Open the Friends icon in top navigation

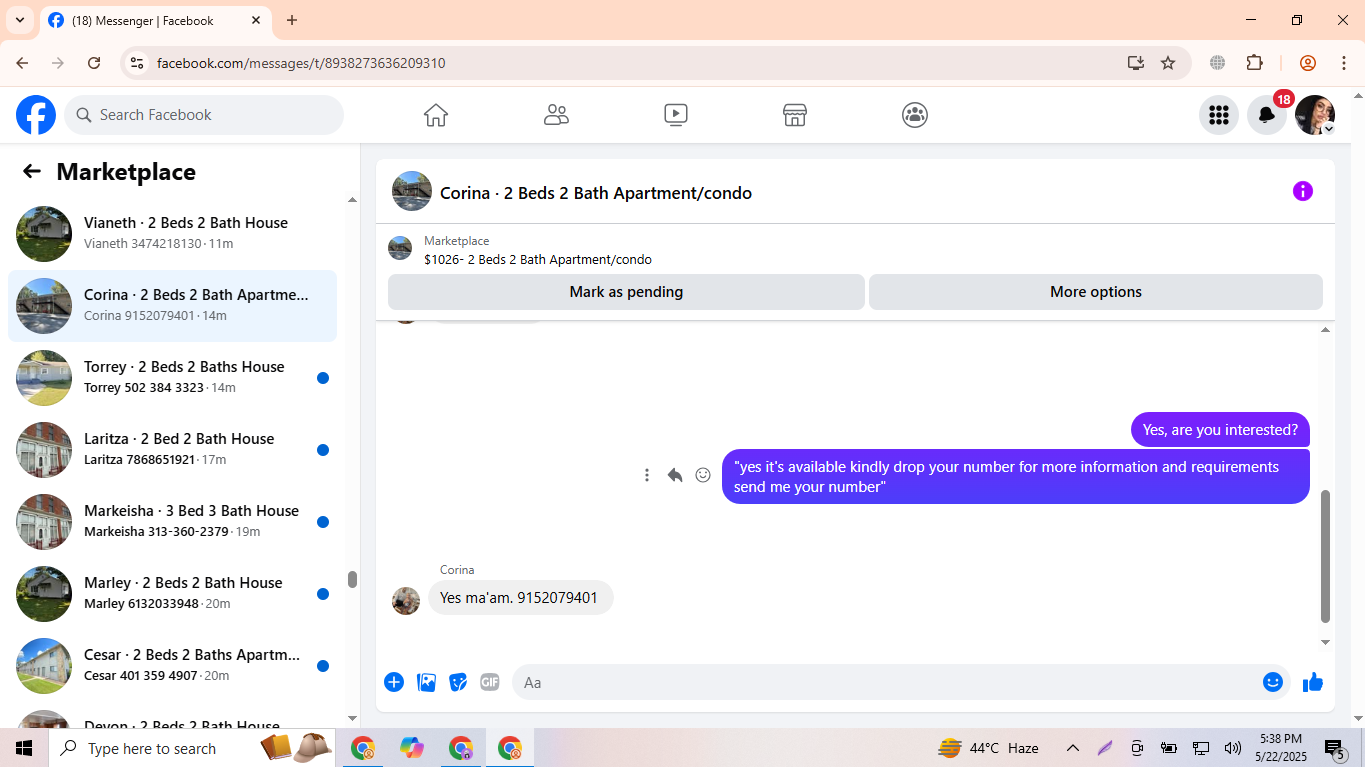point(556,115)
